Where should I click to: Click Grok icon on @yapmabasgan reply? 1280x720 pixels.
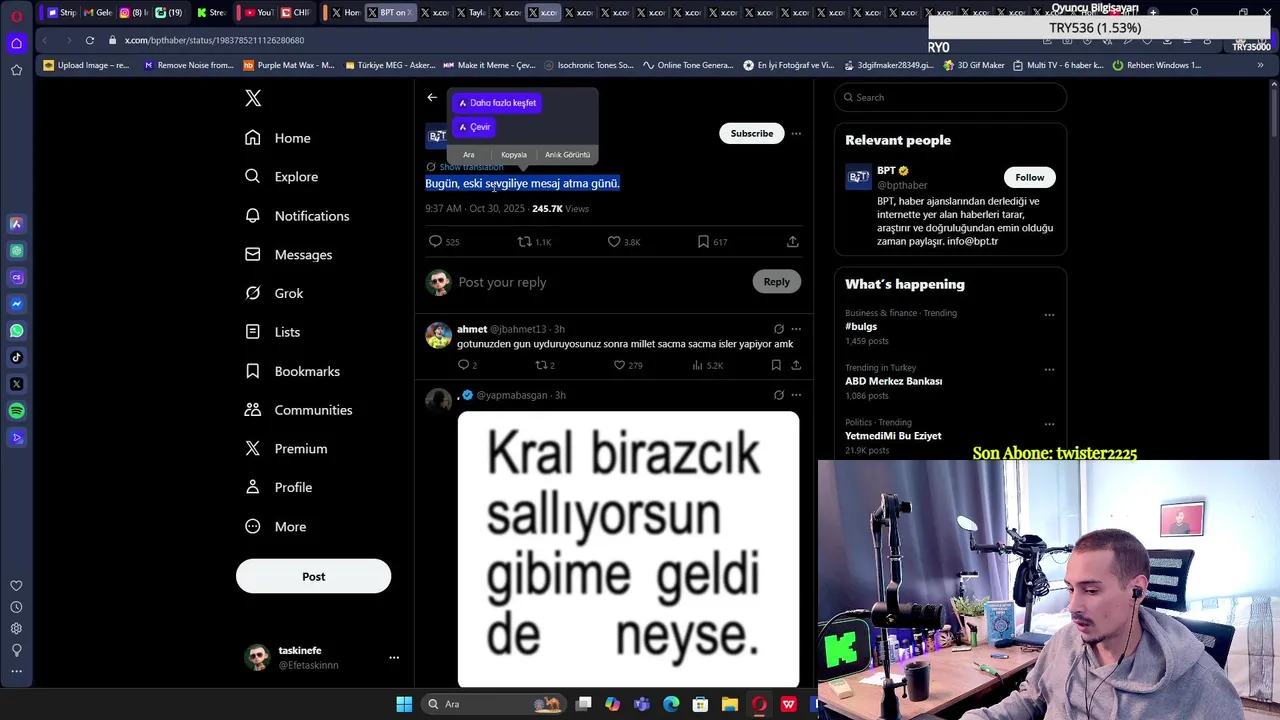[x=779, y=395]
